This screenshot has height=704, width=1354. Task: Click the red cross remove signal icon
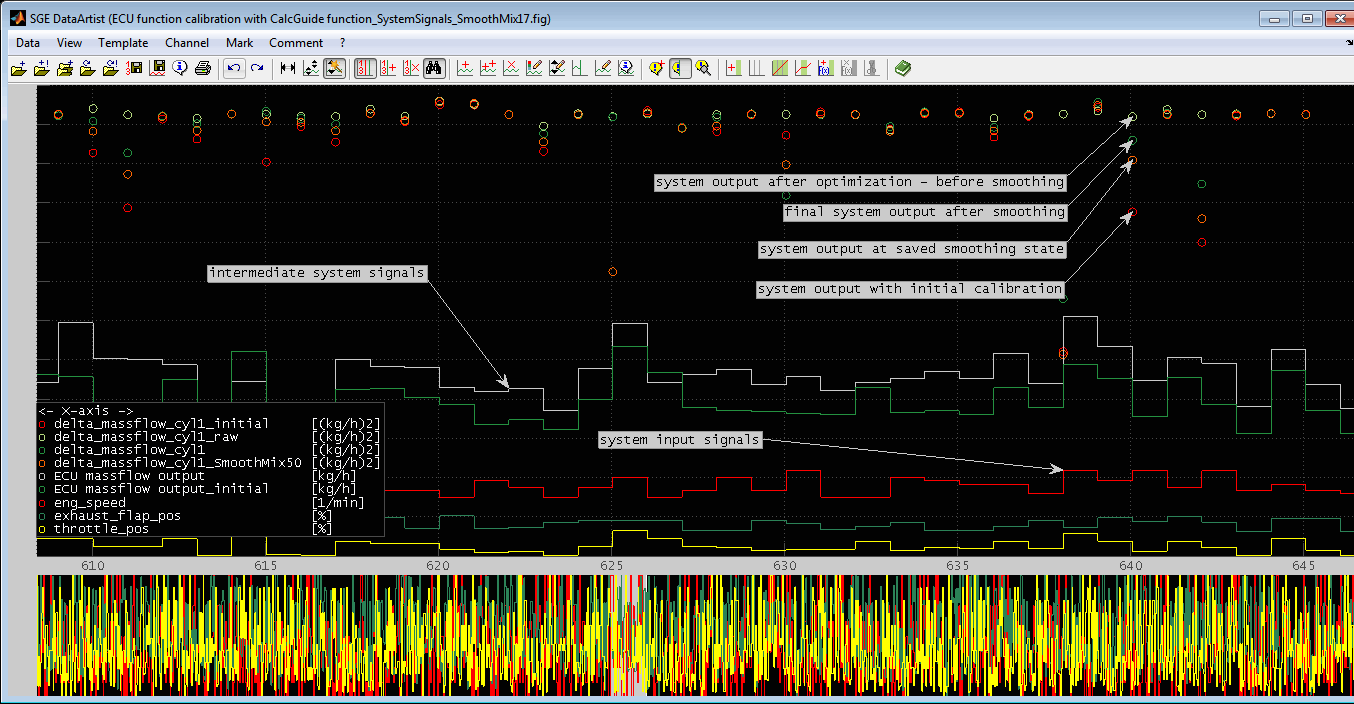pyautogui.click(x=511, y=68)
